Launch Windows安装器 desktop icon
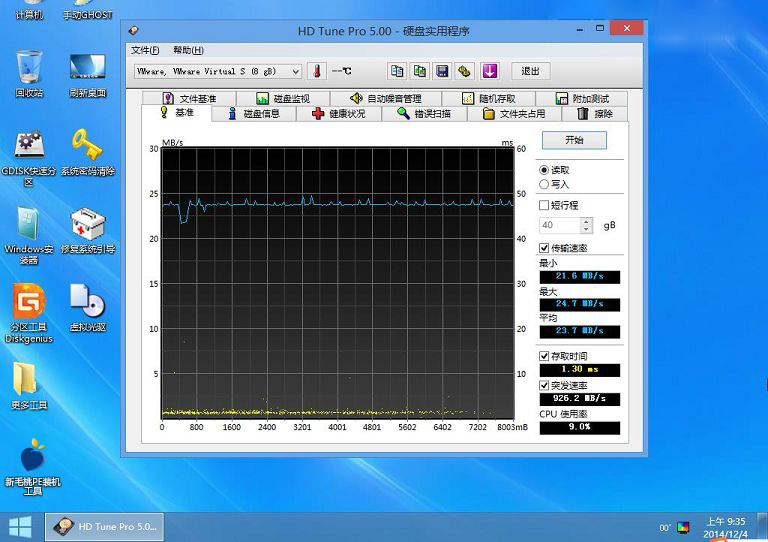Viewport: 768px width, 542px height. pyautogui.click(x=29, y=236)
